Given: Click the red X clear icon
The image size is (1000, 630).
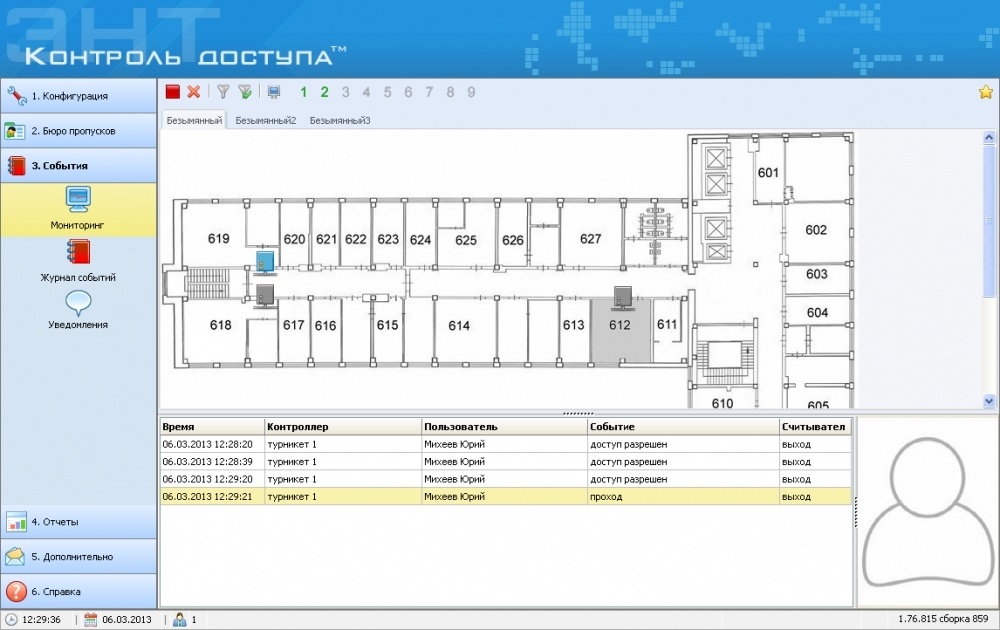Looking at the screenshot, I should click(x=194, y=92).
